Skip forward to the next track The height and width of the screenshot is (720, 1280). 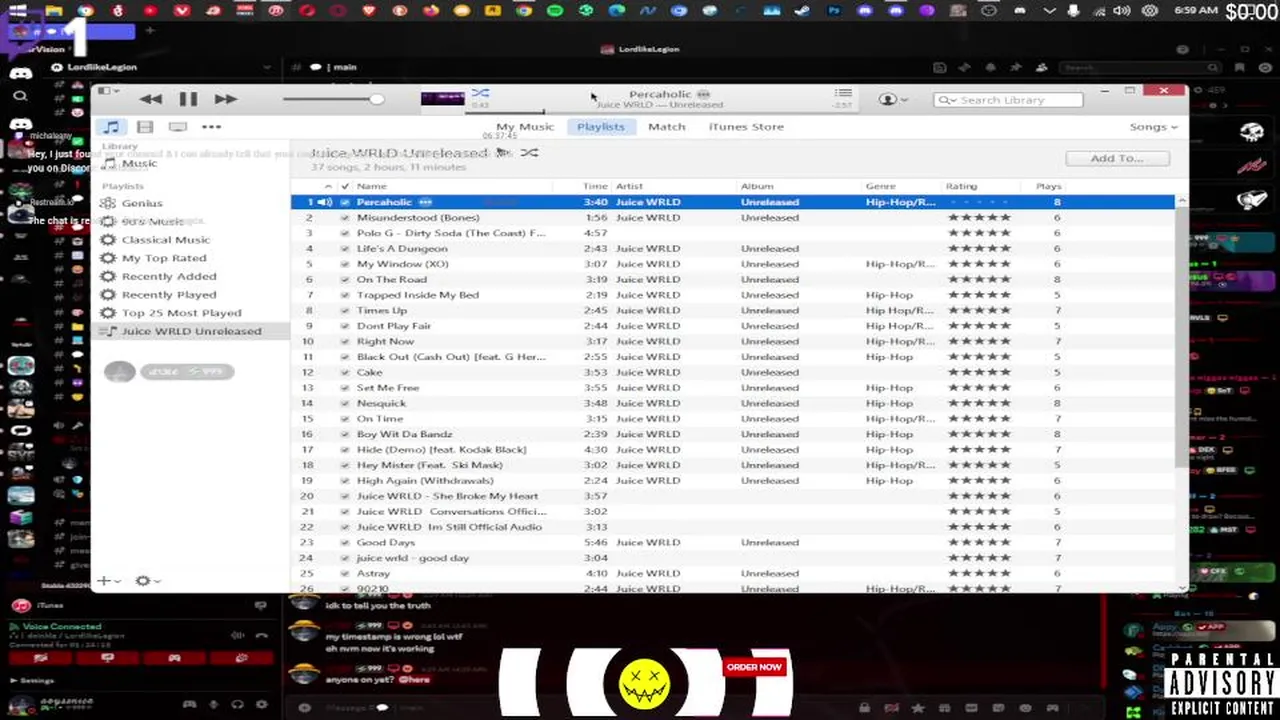(225, 99)
